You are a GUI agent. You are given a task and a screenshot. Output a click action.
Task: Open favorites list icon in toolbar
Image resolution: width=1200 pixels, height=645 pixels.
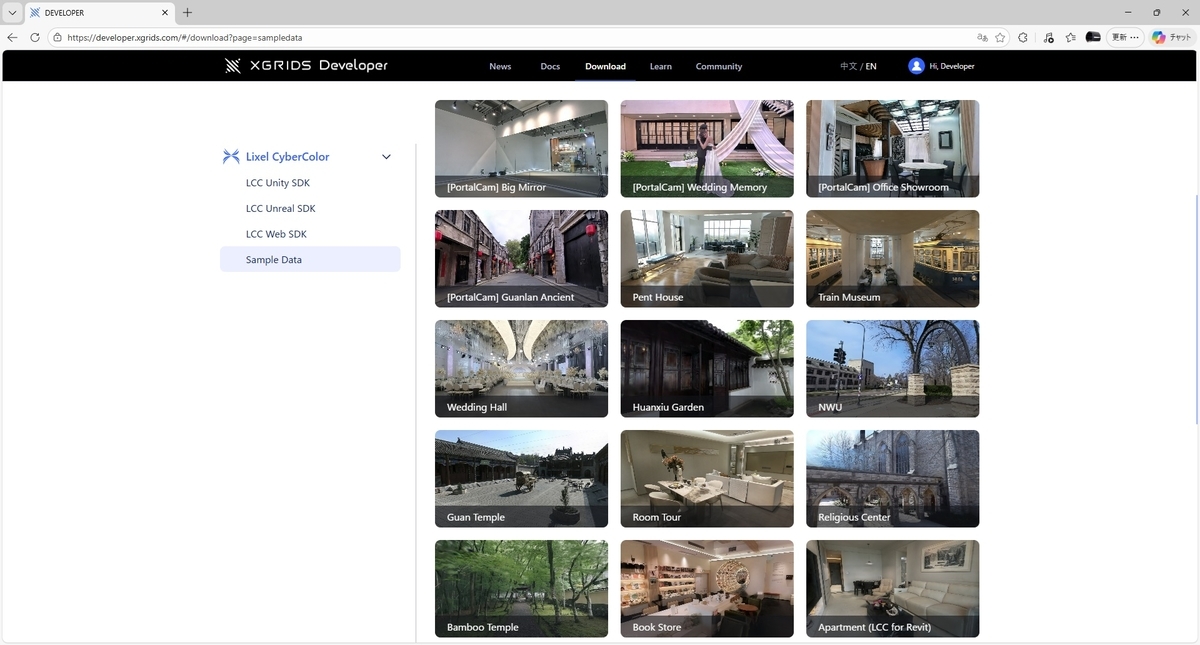coord(1071,37)
